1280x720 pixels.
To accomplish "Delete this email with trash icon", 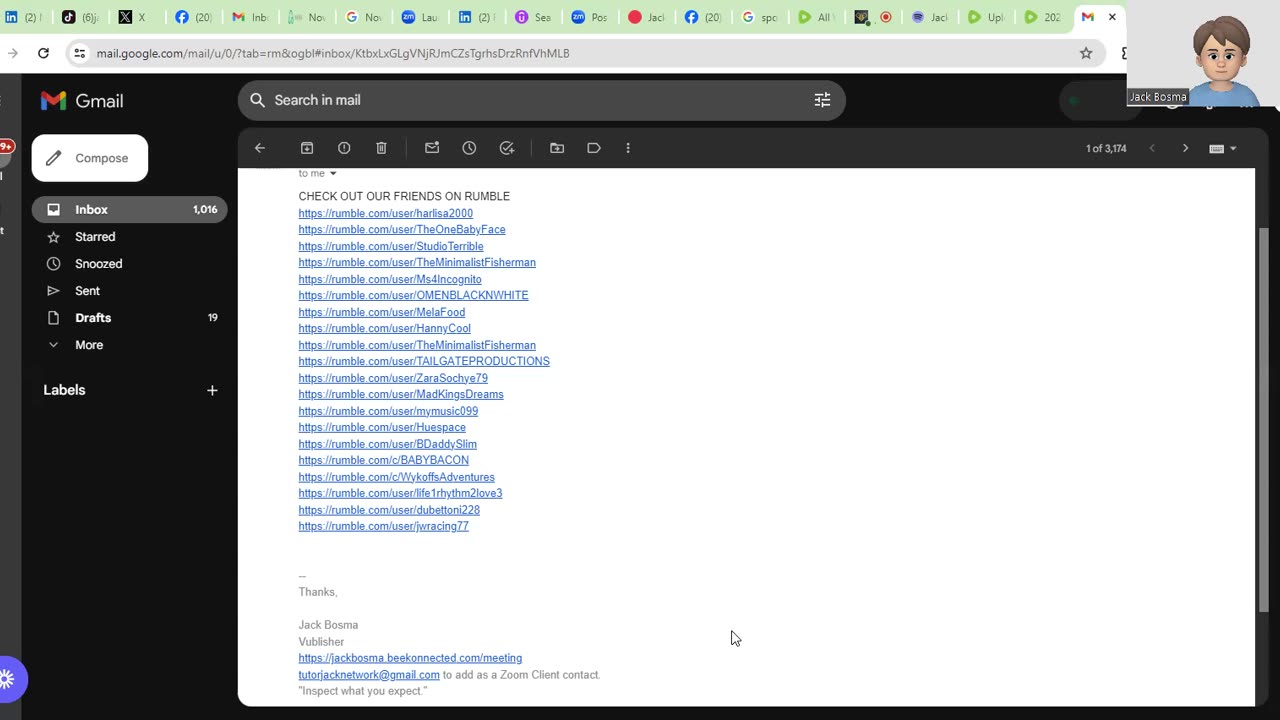I will (381, 148).
